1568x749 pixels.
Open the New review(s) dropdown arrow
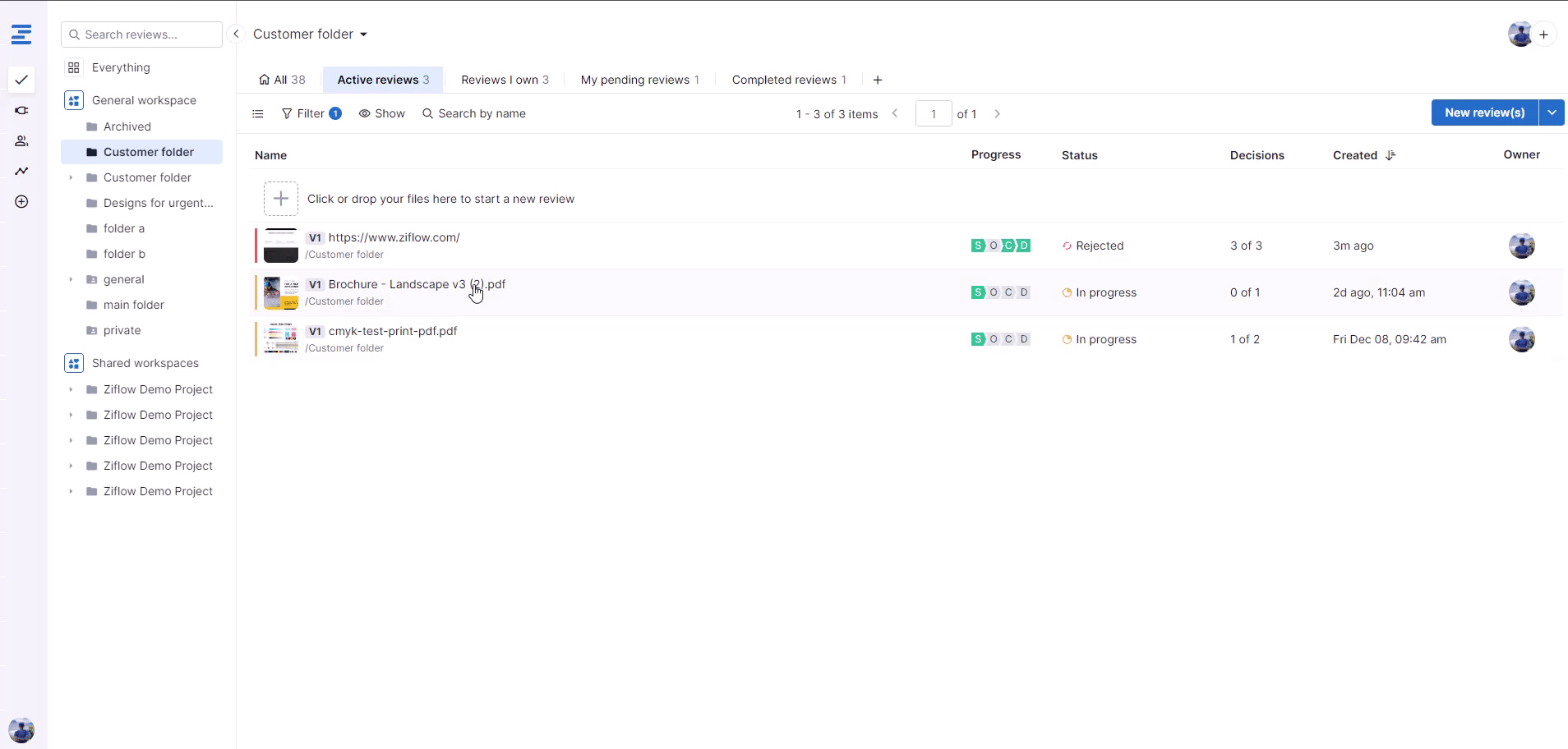(x=1552, y=113)
